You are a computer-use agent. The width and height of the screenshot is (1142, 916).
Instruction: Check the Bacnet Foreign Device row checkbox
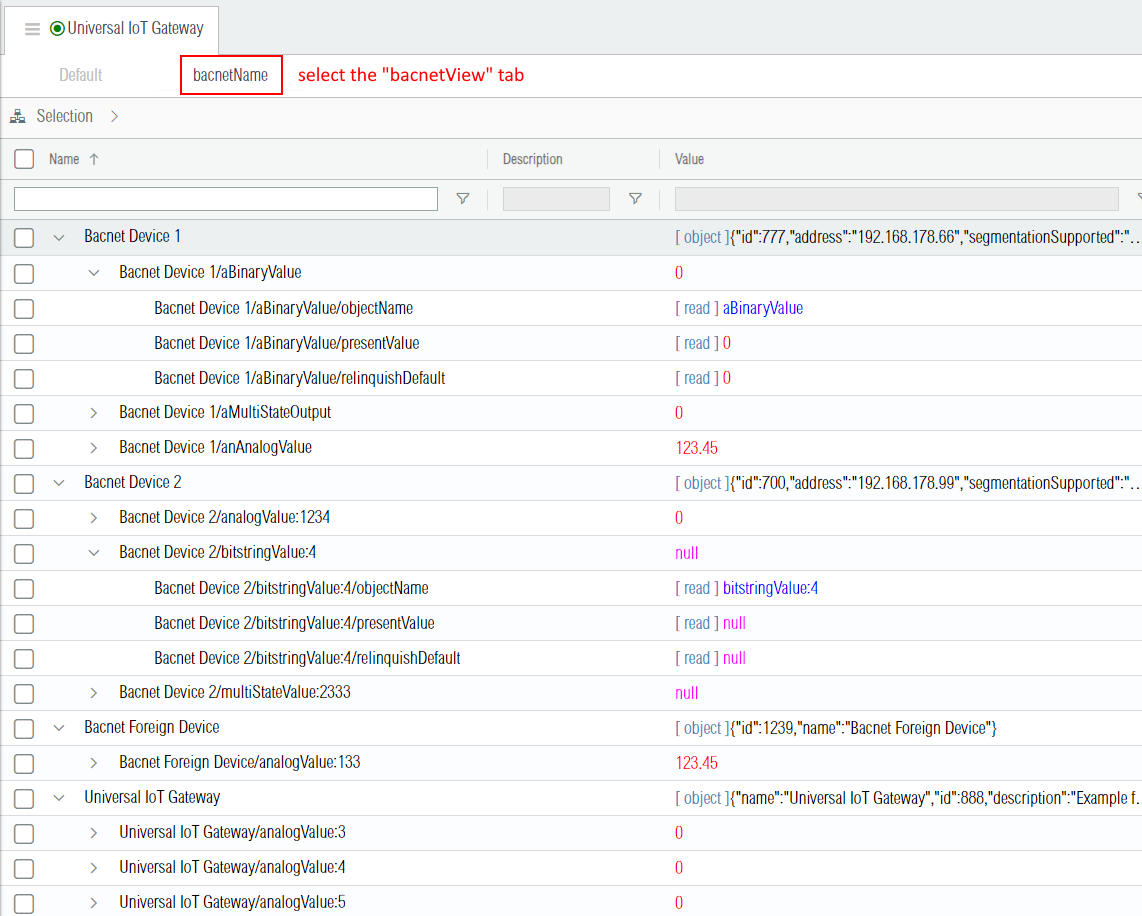[x=24, y=728]
